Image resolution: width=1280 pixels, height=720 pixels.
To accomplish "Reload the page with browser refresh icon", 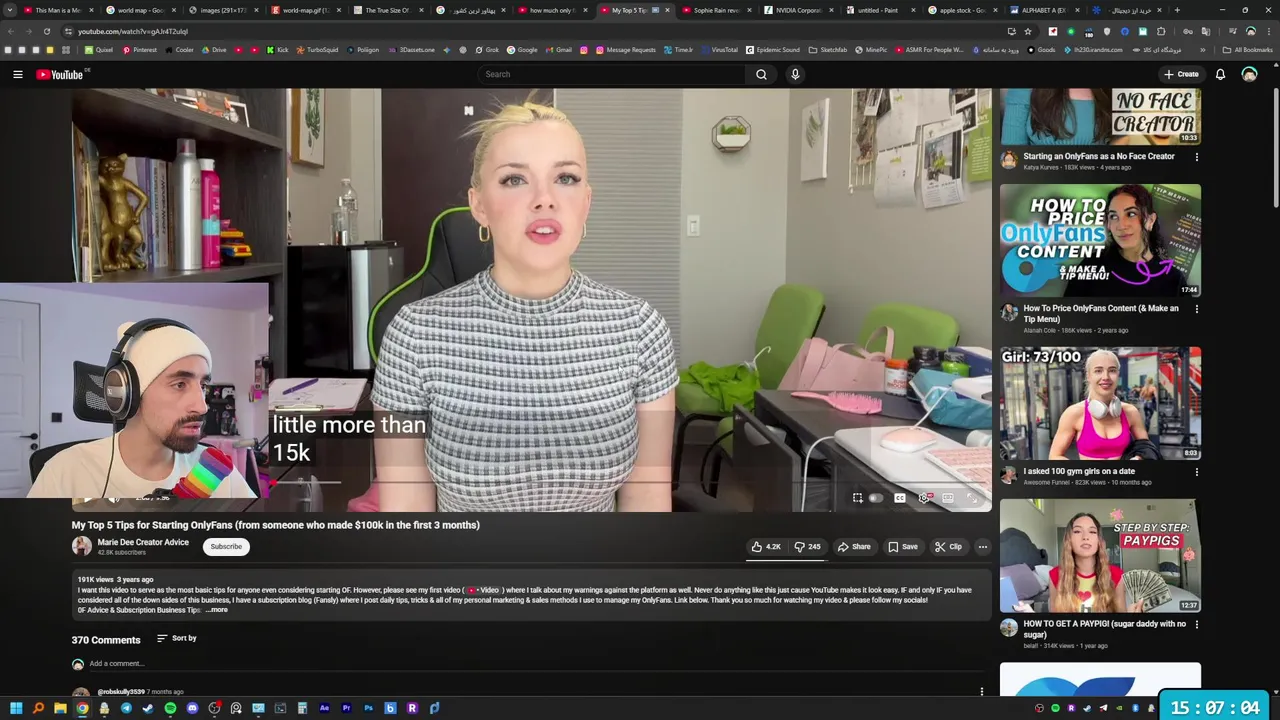I will pos(46,31).
